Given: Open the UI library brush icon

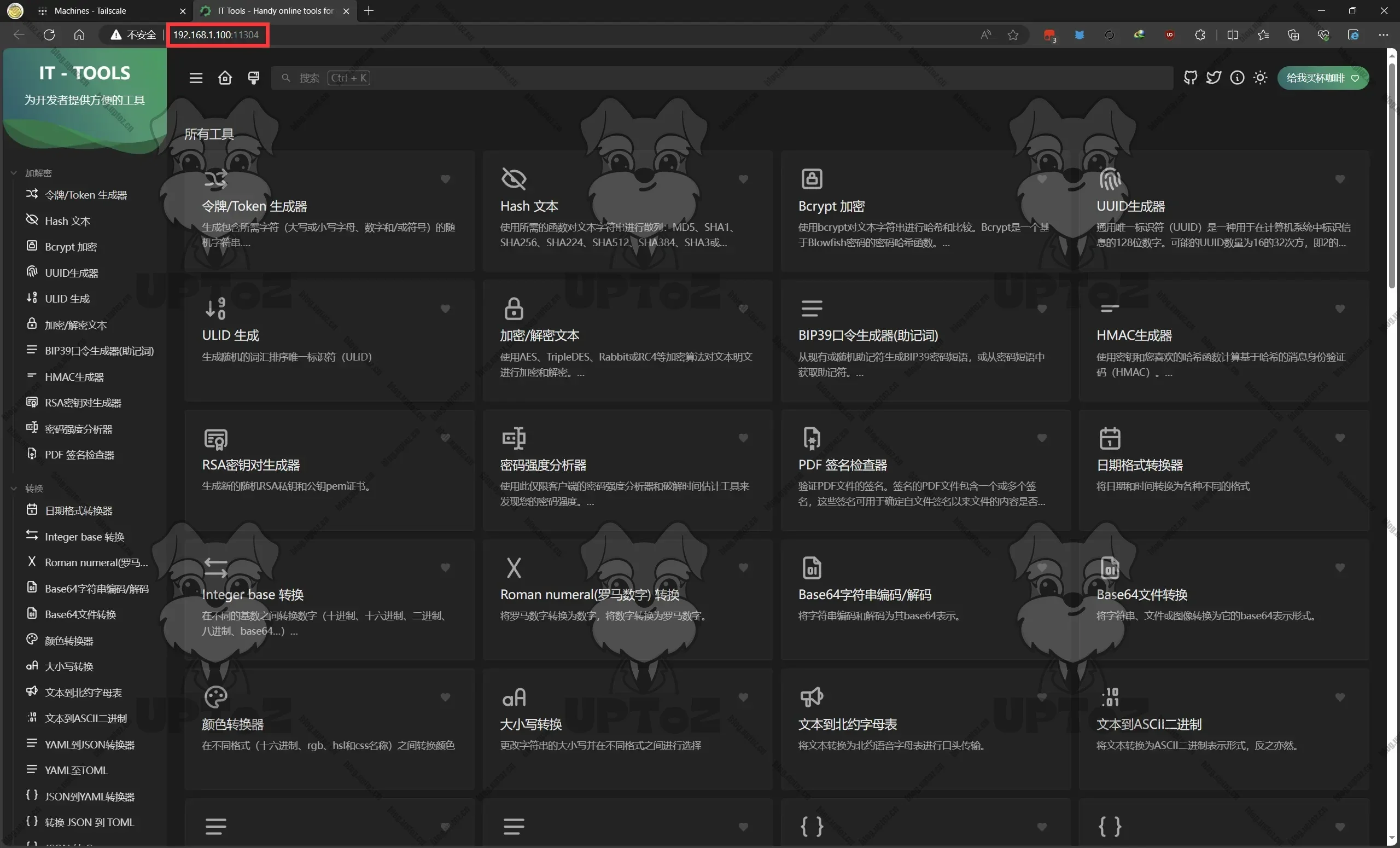Looking at the screenshot, I should (x=254, y=78).
